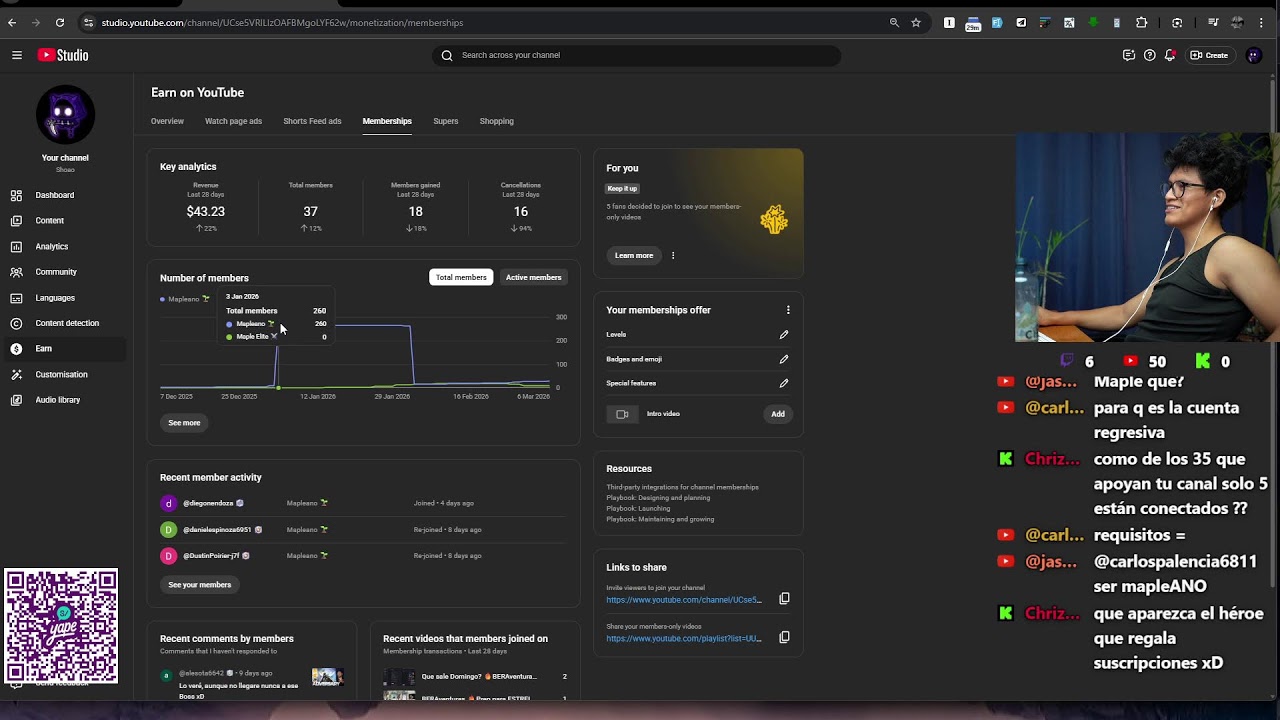Viewport: 1280px width, 720px height.
Task: Copy the channel membership link
Action: [x=784, y=598]
